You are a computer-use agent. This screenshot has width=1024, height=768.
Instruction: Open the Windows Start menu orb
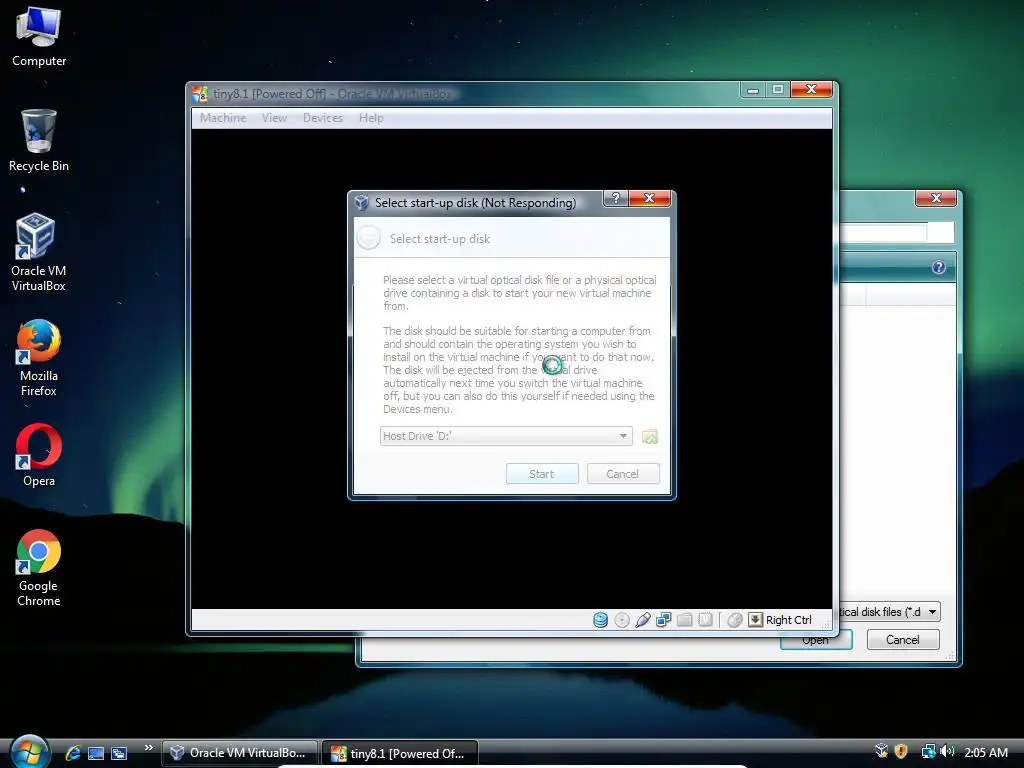point(29,751)
